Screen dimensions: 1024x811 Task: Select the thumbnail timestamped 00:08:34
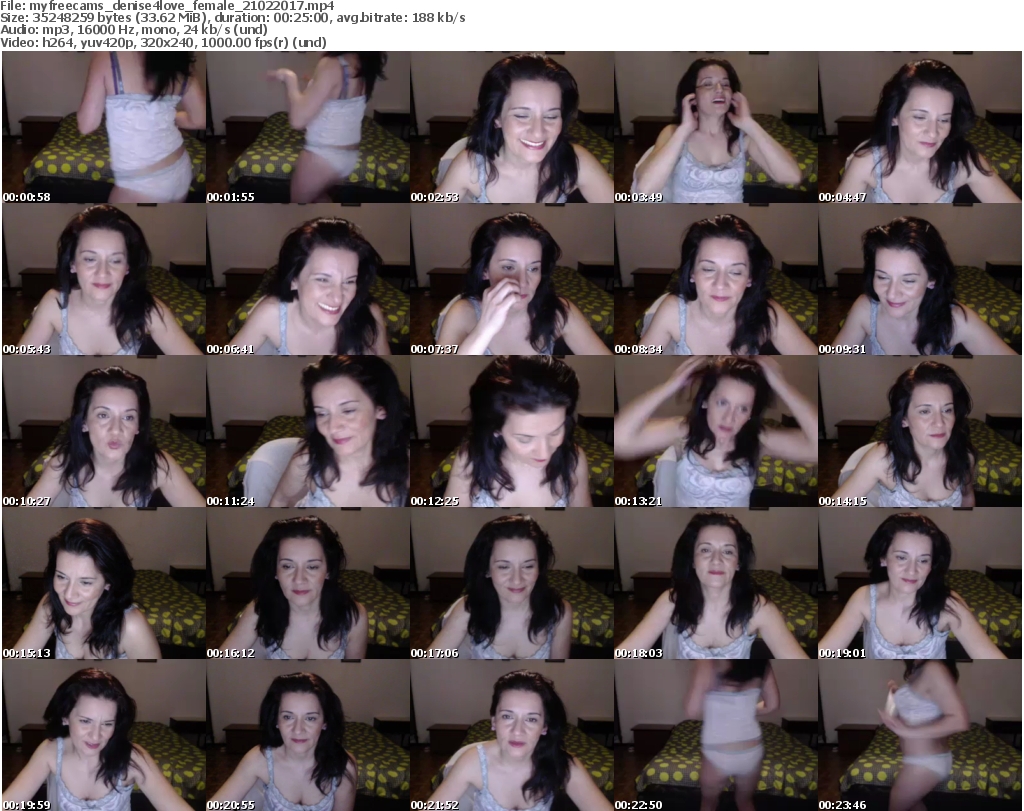coord(716,279)
